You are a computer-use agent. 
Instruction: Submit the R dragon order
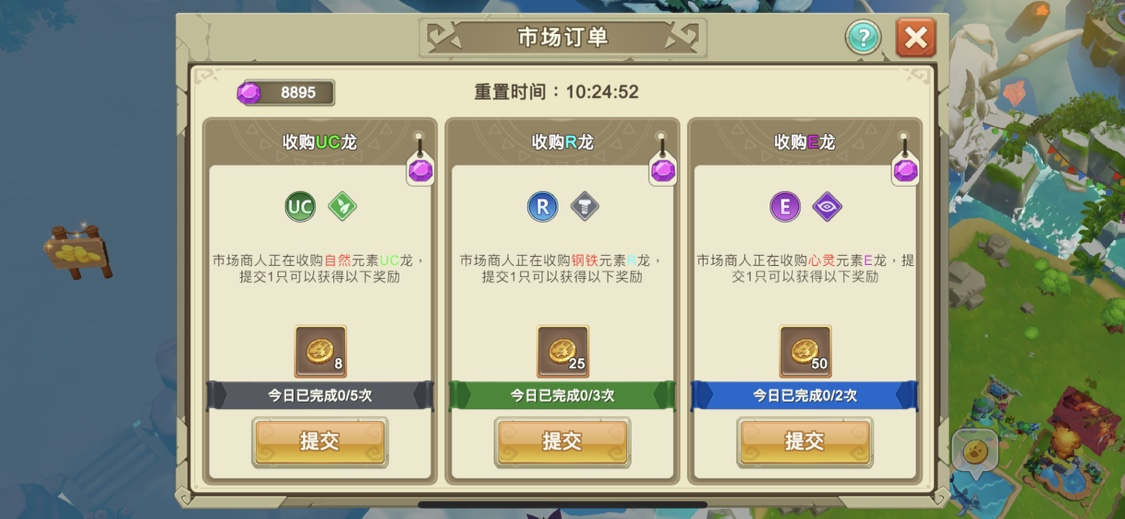562,441
